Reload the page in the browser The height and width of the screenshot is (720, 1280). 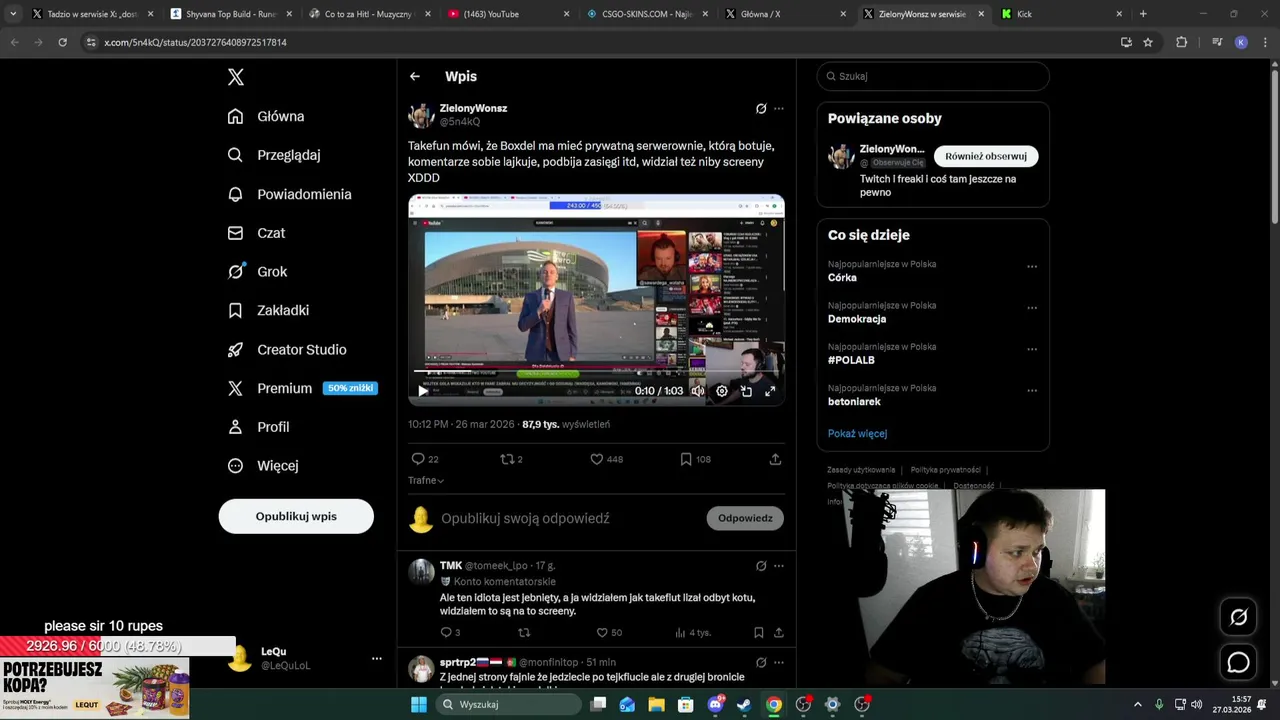(62, 42)
